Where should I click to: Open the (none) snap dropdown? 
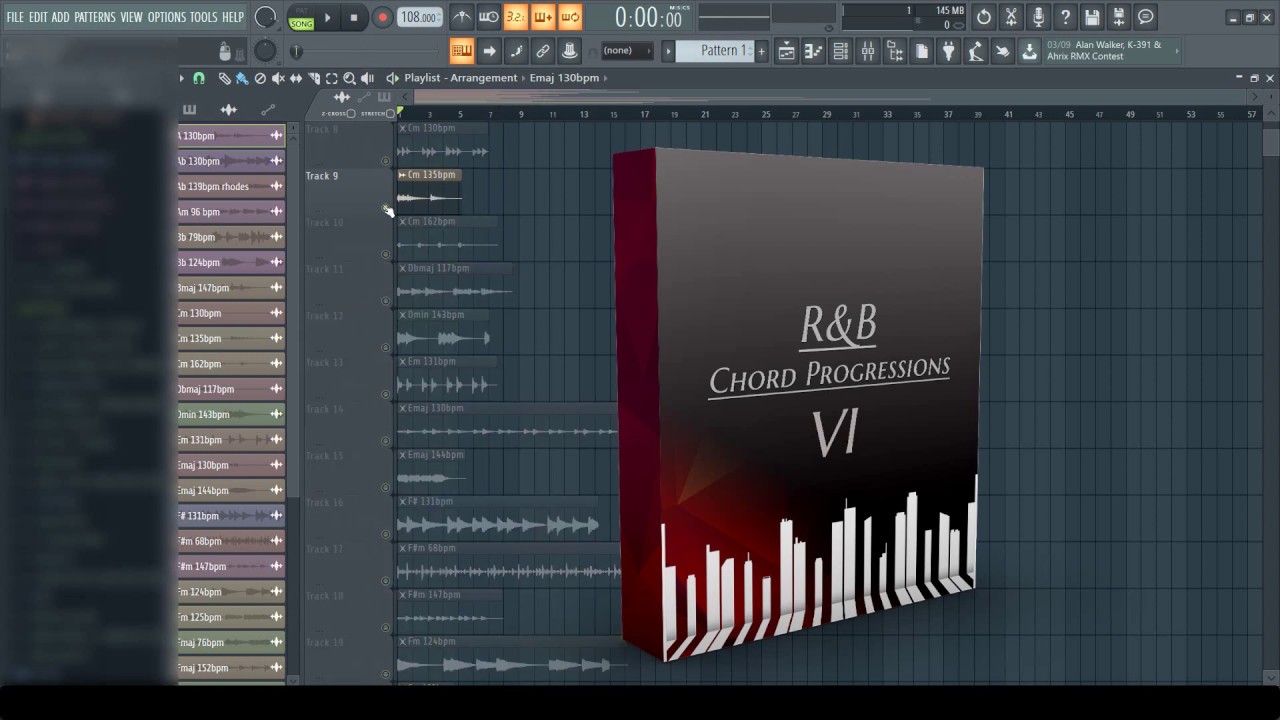(x=628, y=51)
